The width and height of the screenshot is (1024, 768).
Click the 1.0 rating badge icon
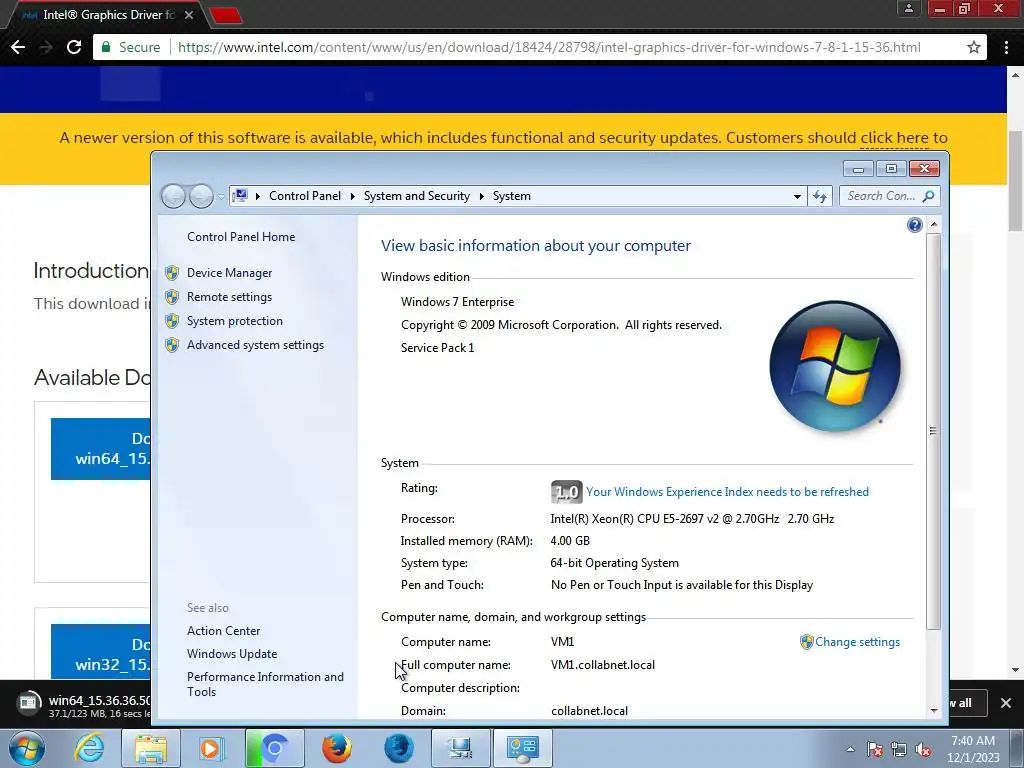click(x=566, y=492)
